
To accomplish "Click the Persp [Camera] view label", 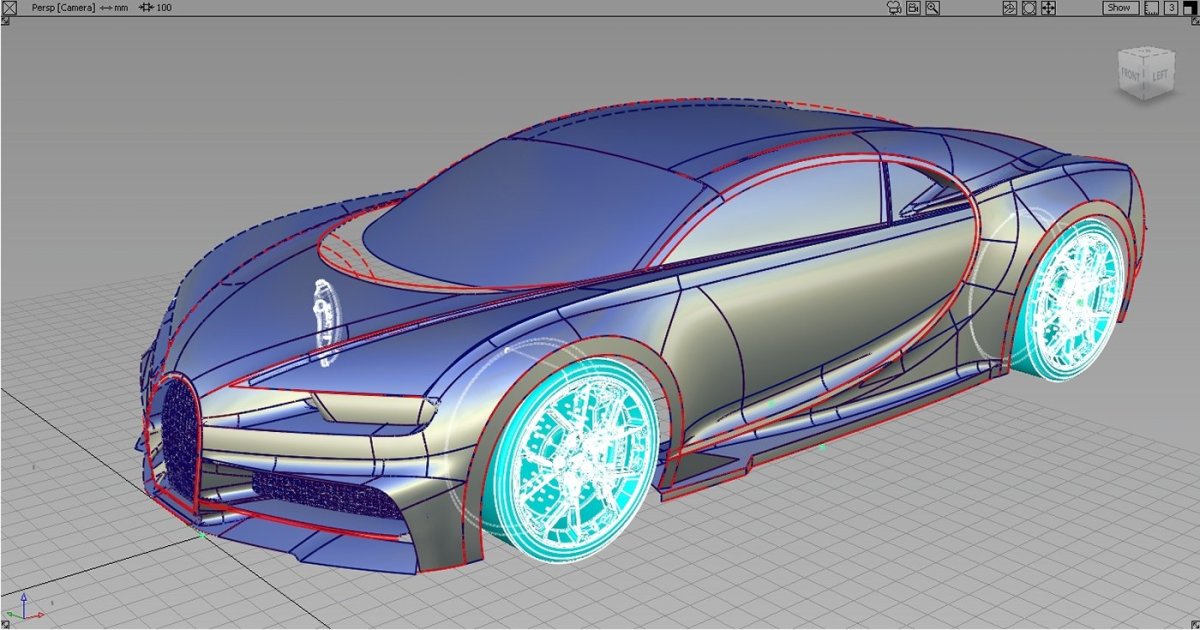I will point(64,7).
